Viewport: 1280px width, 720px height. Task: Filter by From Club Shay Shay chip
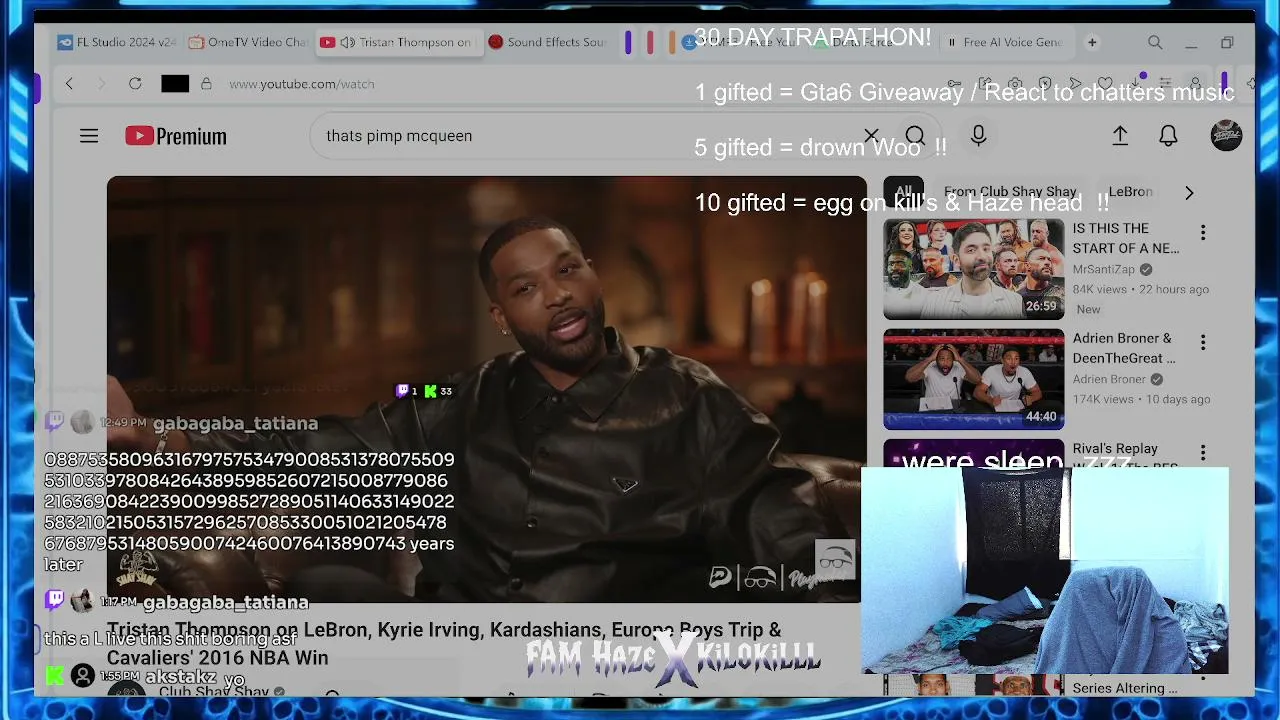tap(1010, 191)
